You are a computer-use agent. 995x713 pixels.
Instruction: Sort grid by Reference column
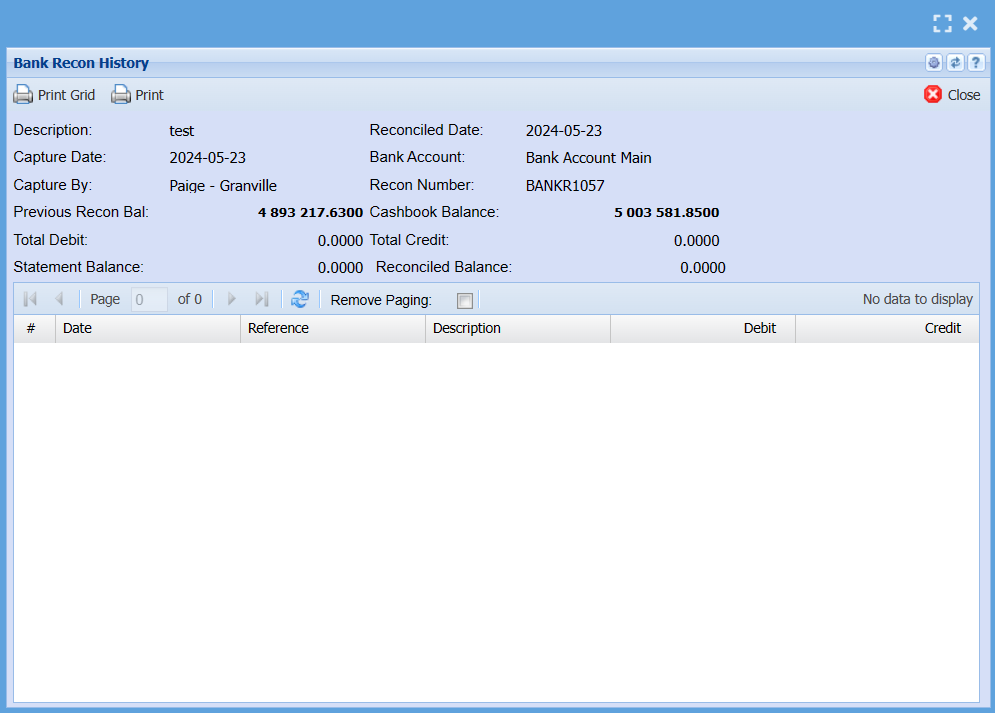(333, 328)
